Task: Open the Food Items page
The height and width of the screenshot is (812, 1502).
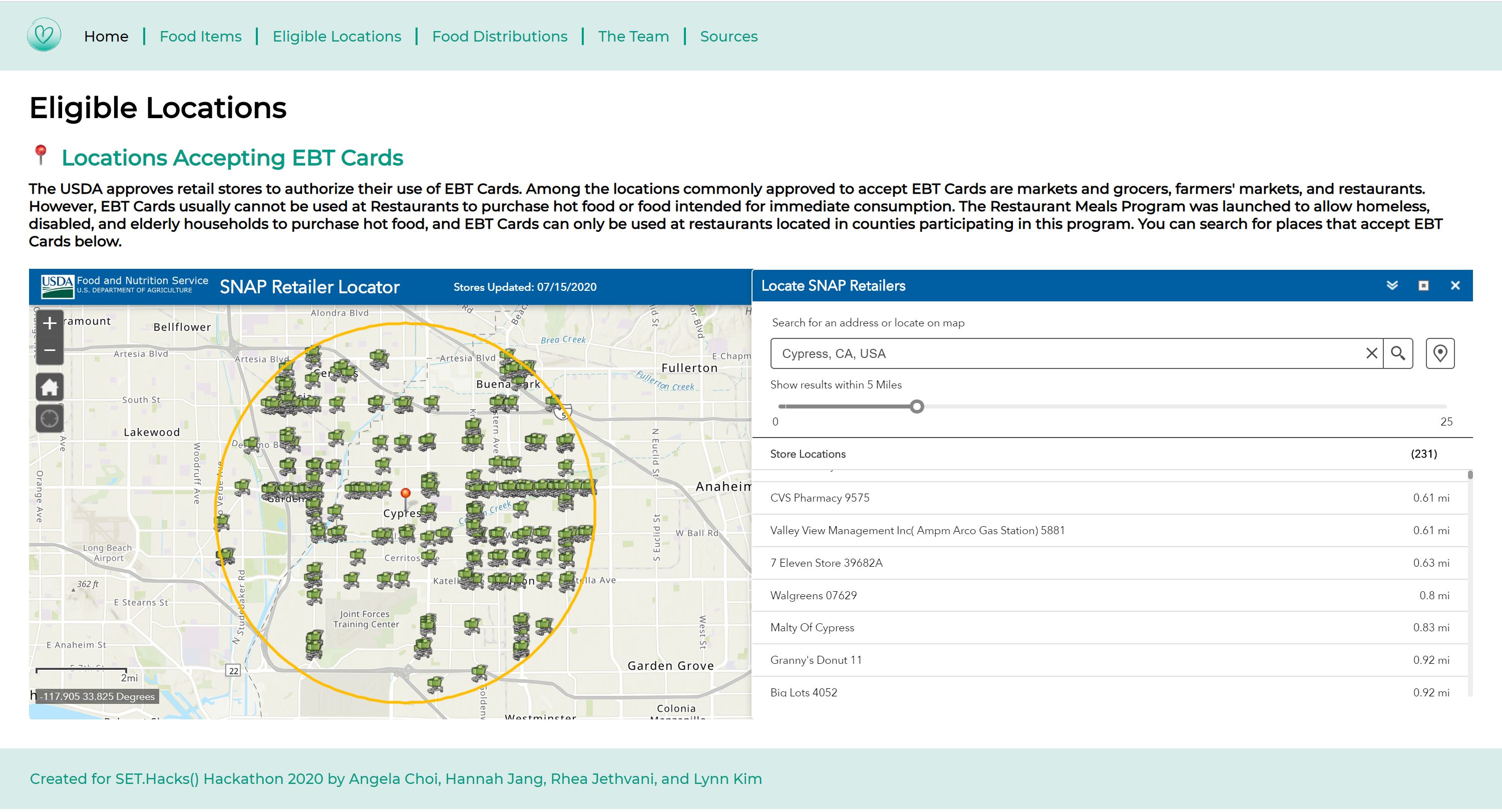Action: tap(200, 36)
